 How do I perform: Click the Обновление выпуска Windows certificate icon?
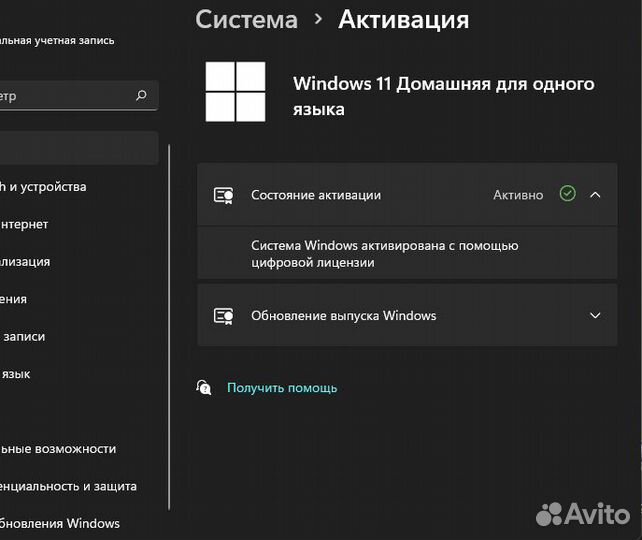pyautogui.click(x=224, y=316)
